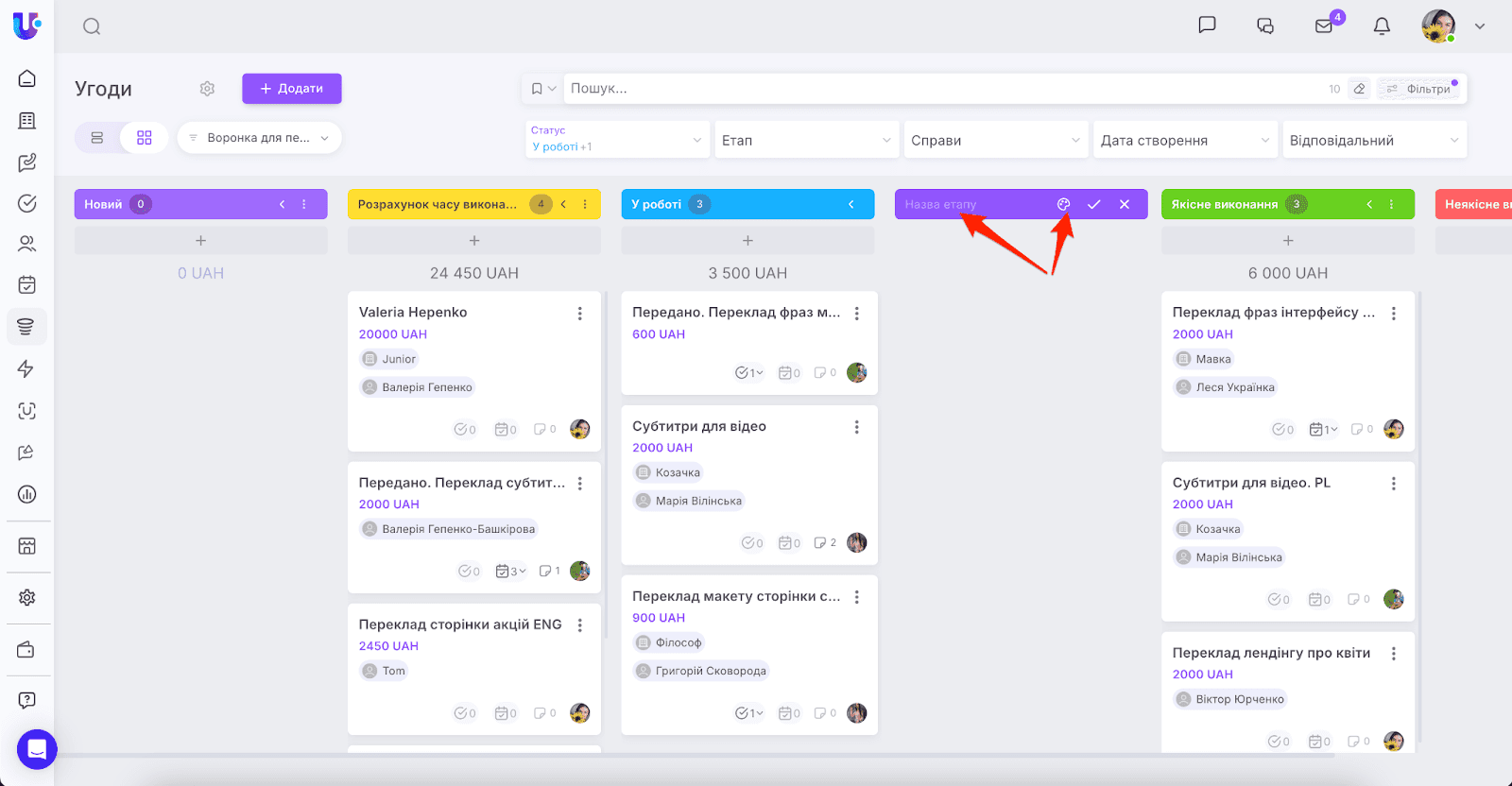Open the Субтитри для відео. PL card menu
Viewport: 1512px width, 786px height.
[1394, 484]
